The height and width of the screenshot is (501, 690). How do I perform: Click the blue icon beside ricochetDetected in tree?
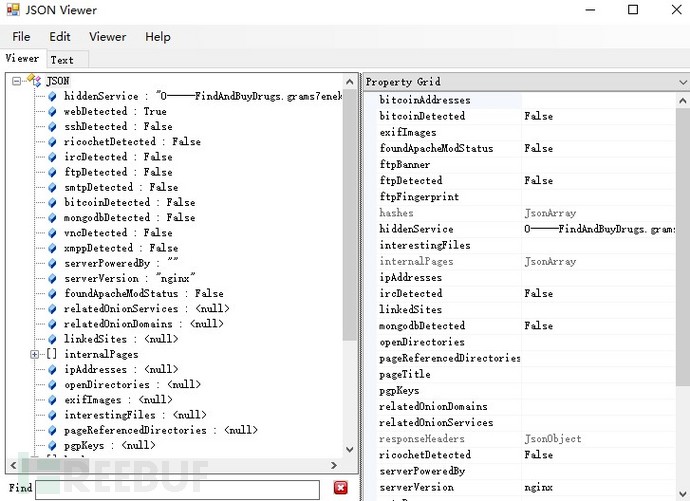(52, 142)
